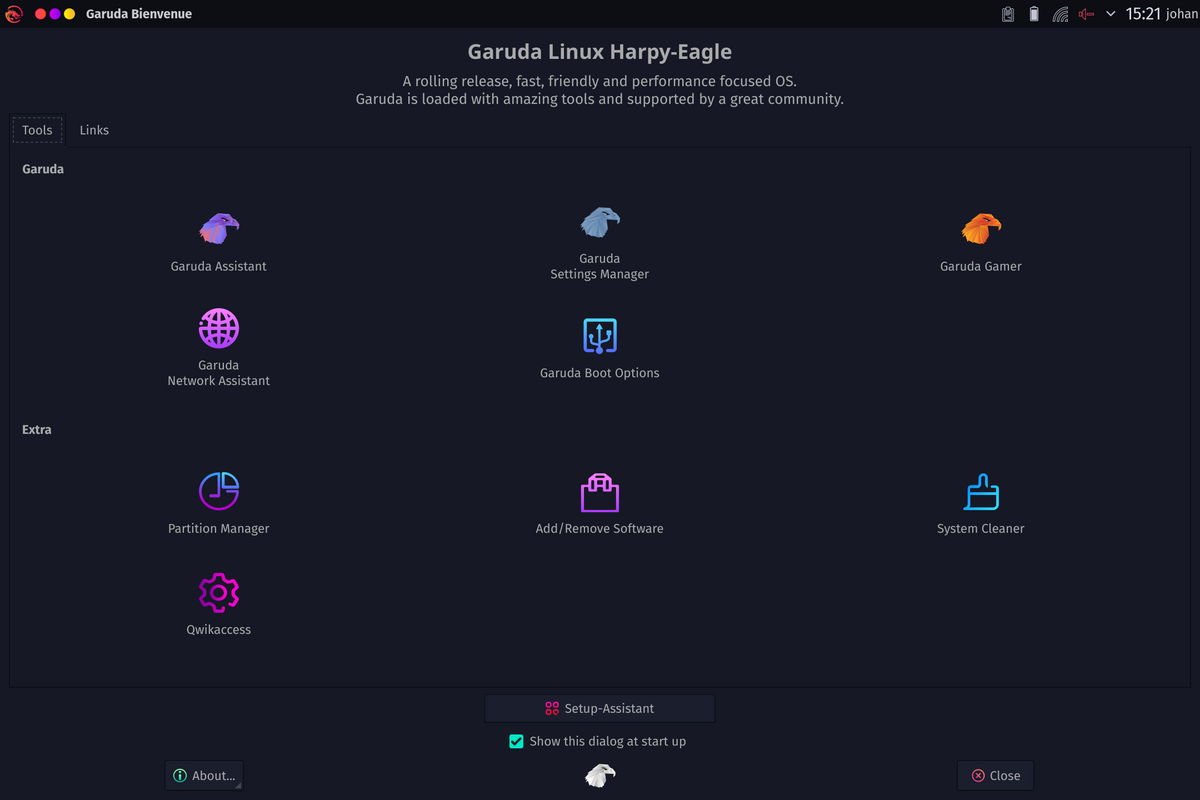Open Add/Remove Software shopping bag
Viewport: 1200px width, 800px height.
[600, 492]
